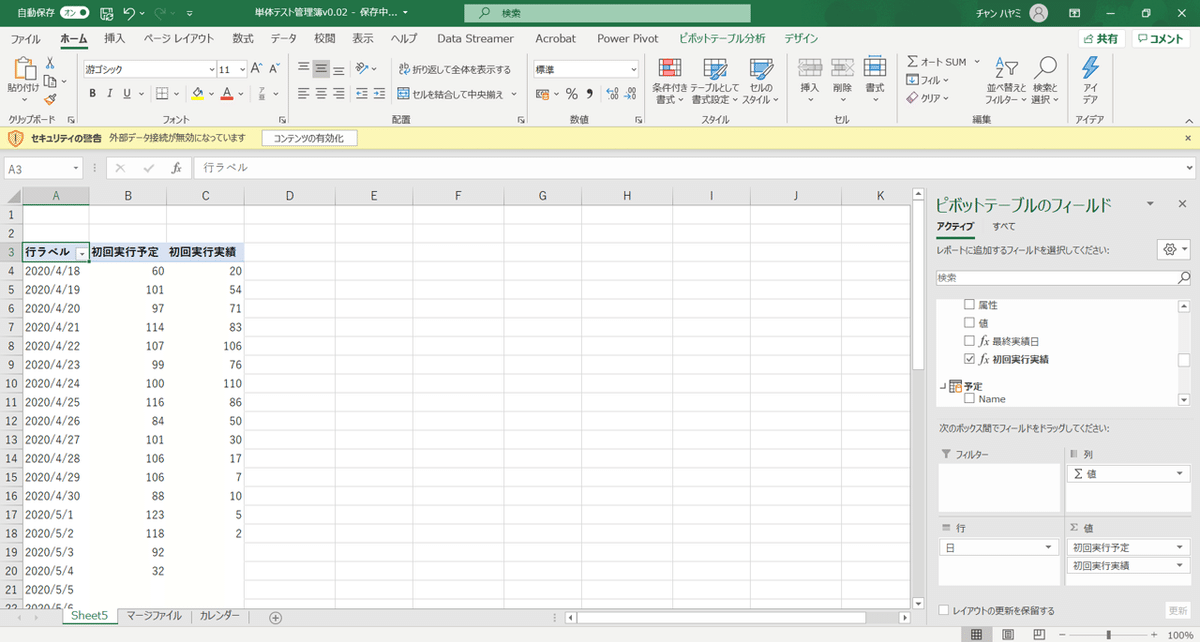Screen dimensions: 1200x642
Task: Toggle the AutoSave (自動保存) switch
Action: (x=74, y=13)
